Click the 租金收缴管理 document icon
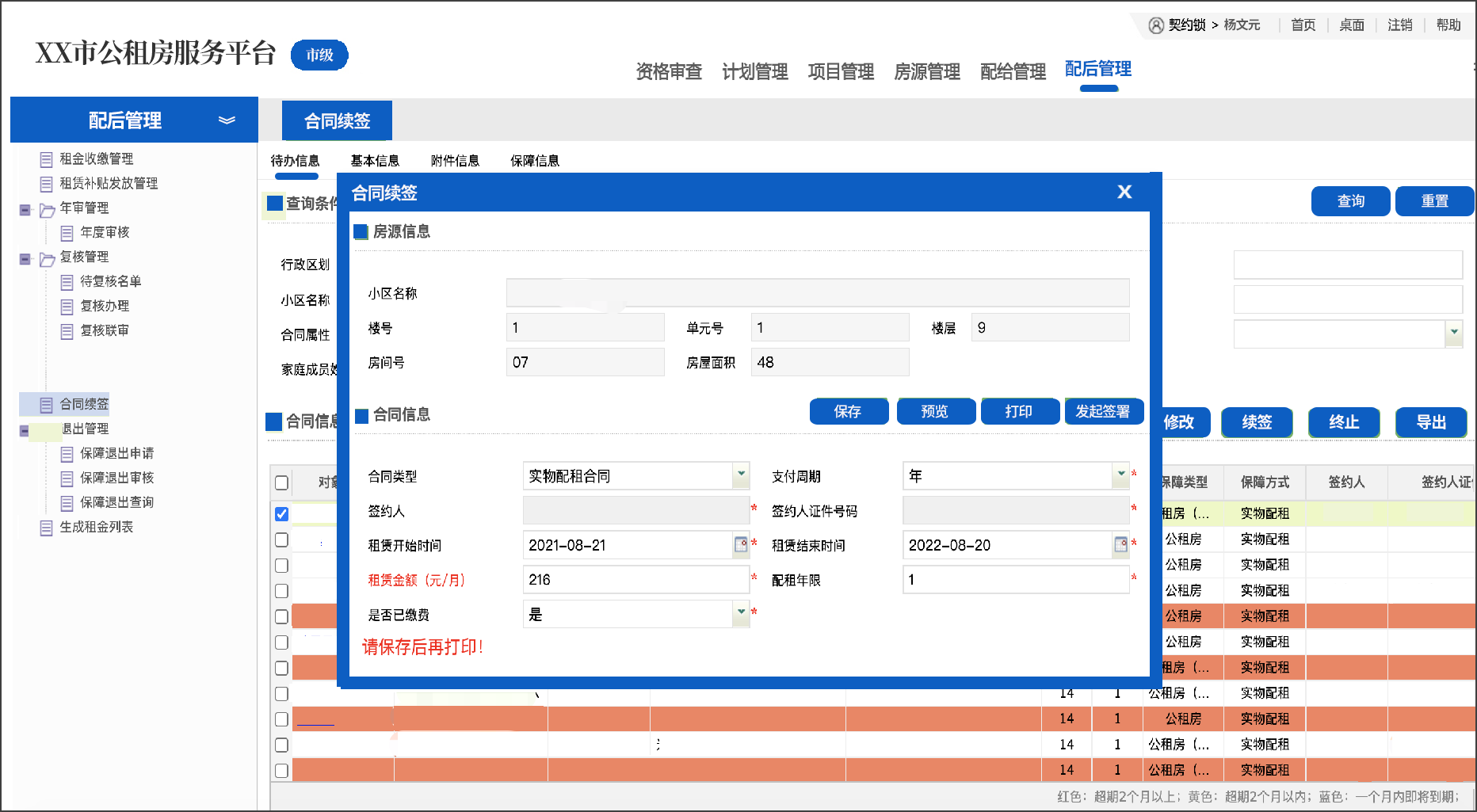This screenshot has width=1477, height=812. (46, 159)
